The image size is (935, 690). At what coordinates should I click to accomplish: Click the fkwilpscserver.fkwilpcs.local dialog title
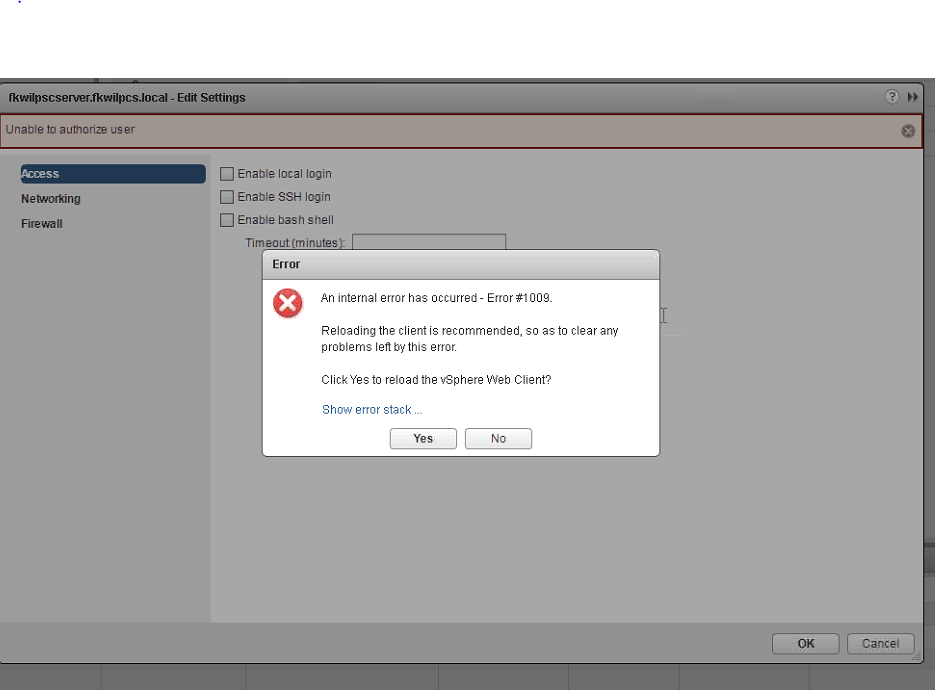click(127, 97)
